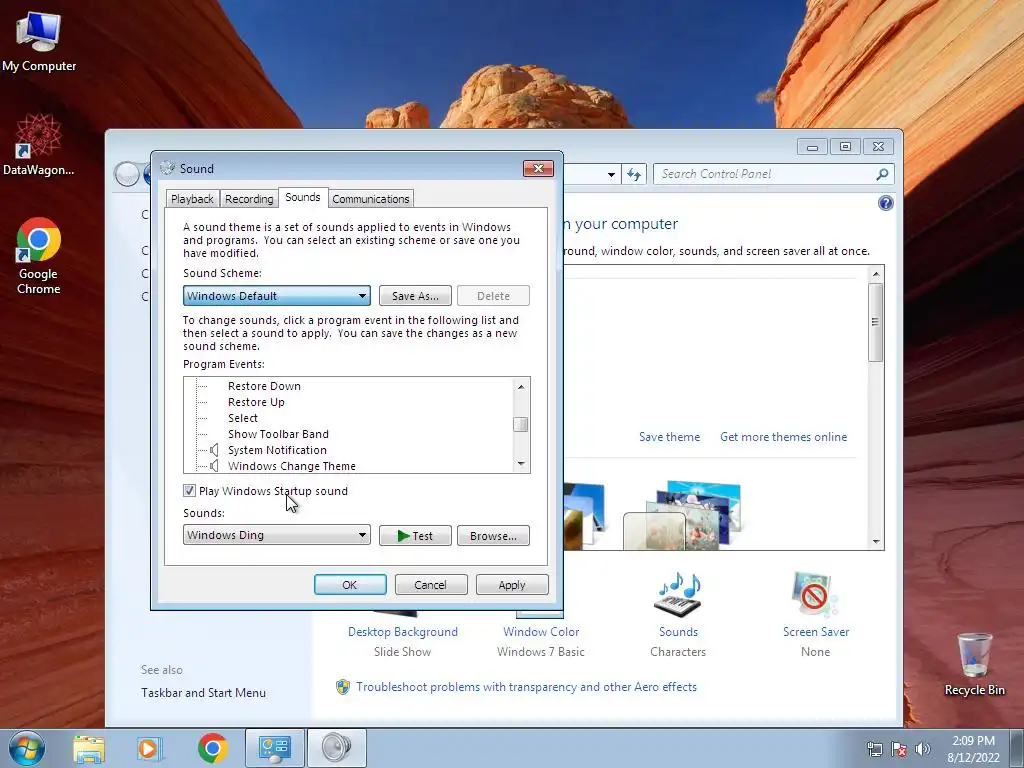Select the Sound speaker taskbar button
1024x768 pixels.
tap(337, 748)
